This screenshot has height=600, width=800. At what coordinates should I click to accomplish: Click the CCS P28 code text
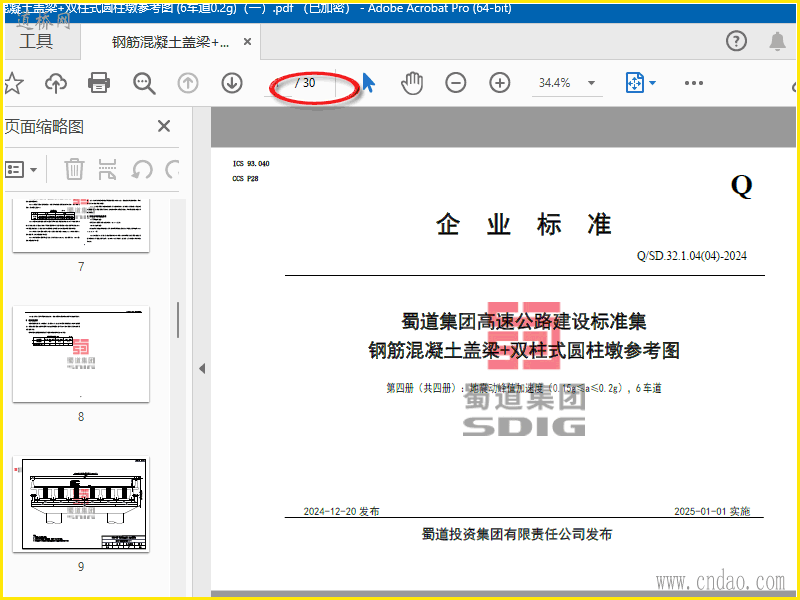(x=245, y=179)
